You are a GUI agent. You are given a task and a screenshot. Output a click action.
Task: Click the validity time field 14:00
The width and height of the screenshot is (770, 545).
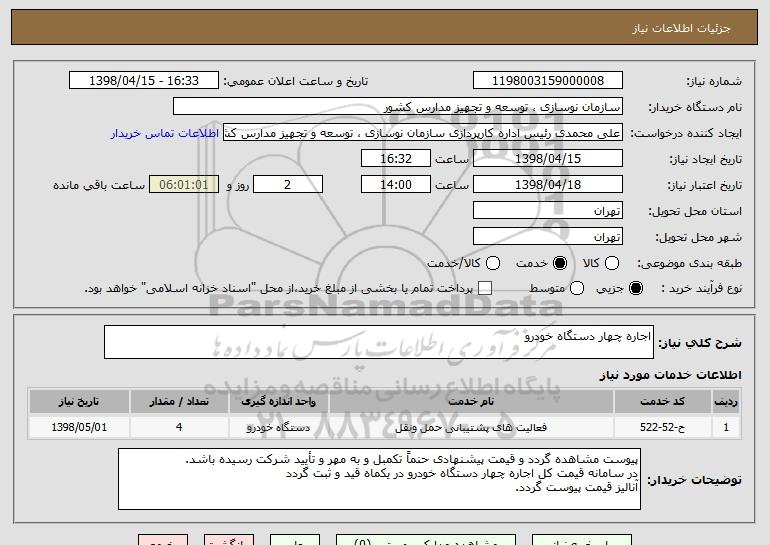point(396,185)
